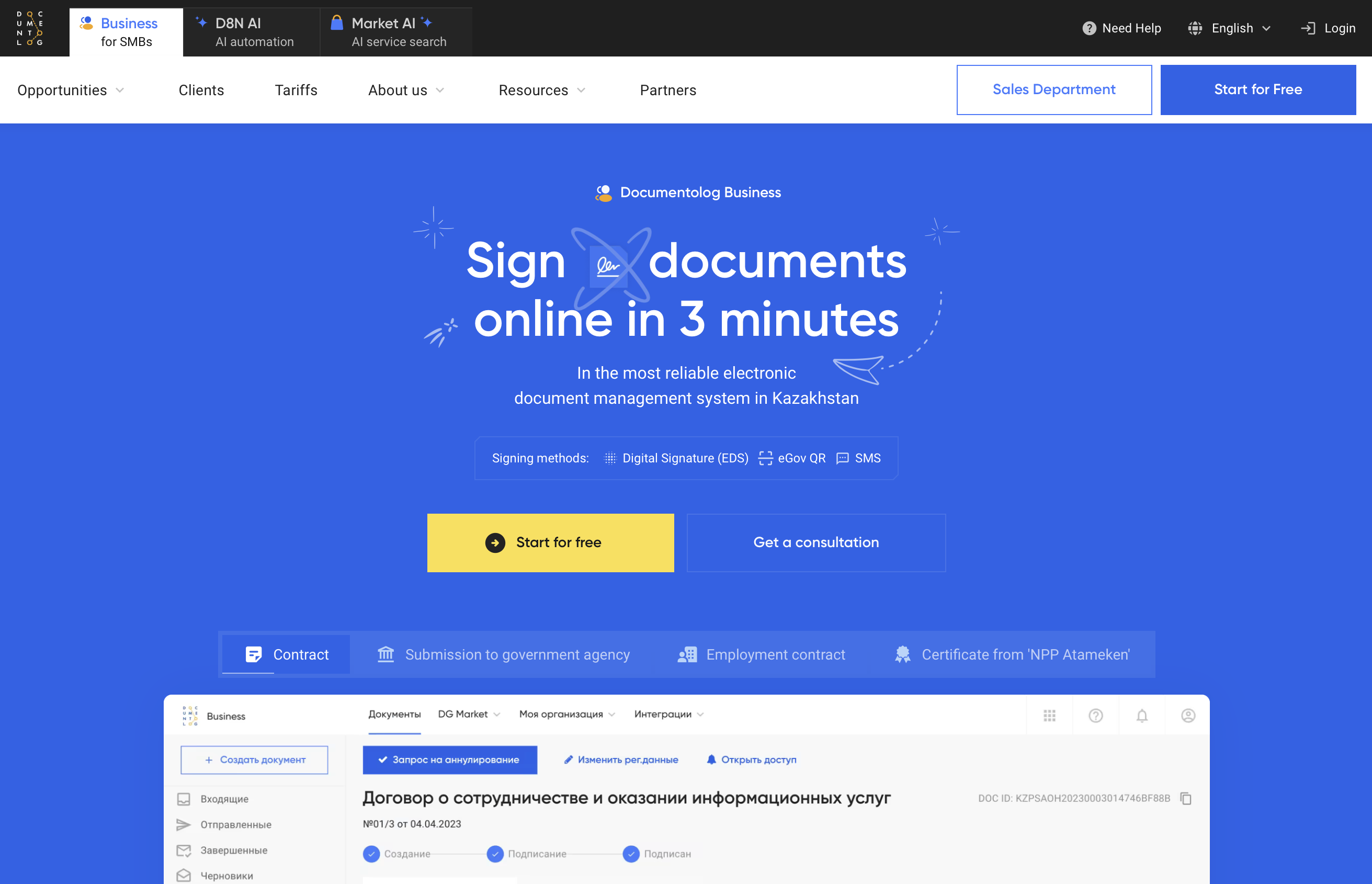The width and height of the screenshot is (1372, 884).
Task: Expand the Opportunities dropdown menu
Action: 70,90
